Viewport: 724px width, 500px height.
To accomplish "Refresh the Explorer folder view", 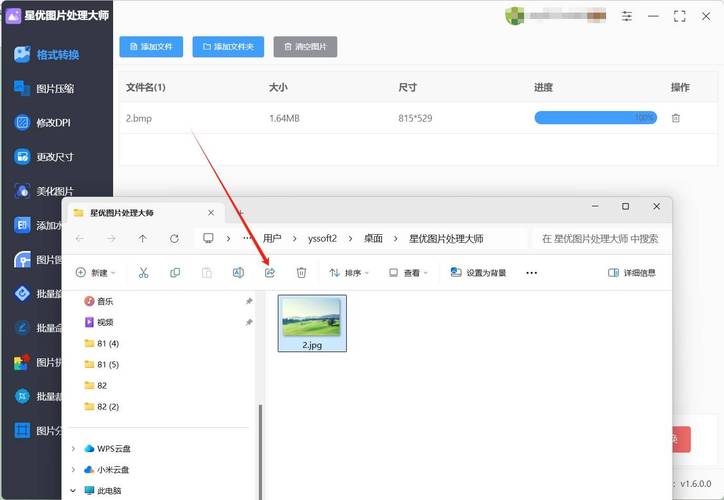I will [174, 239].
